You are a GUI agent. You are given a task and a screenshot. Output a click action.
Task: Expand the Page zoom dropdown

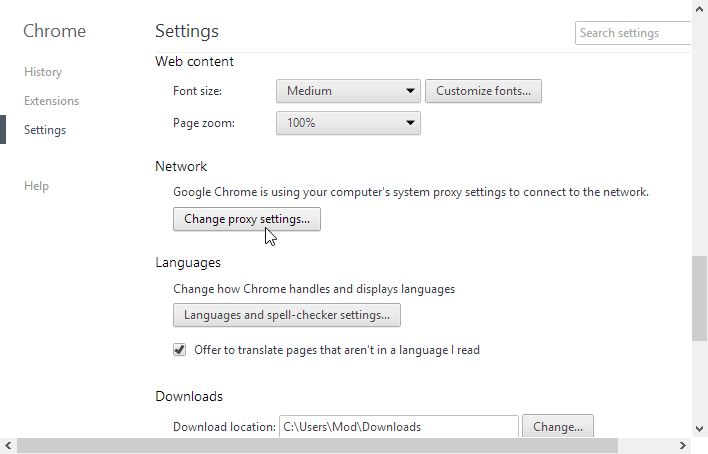click(348, 123)
